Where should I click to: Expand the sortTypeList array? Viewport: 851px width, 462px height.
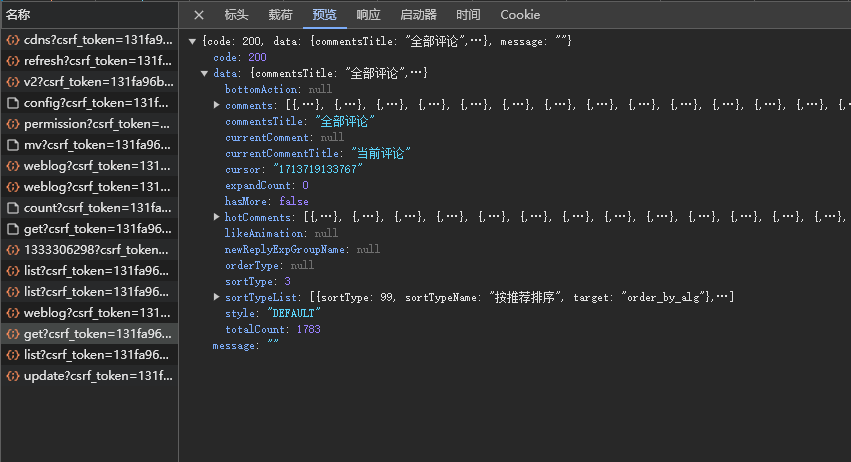(x=217, y=297)
